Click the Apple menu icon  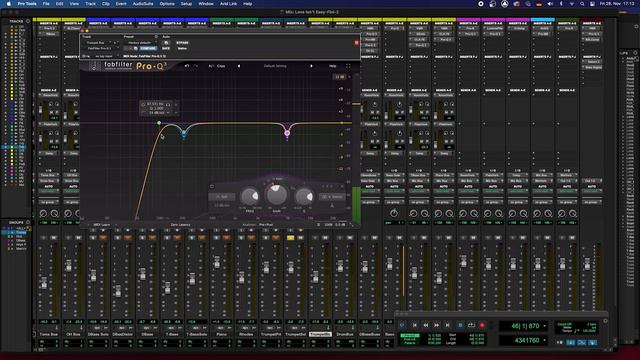[x=9, y=4]
